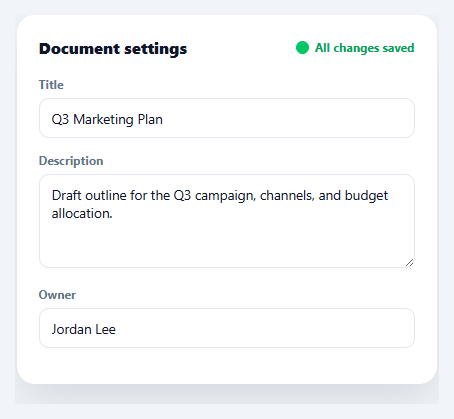This screenshot has width=454, height=419.
Task: Click the "Document settings" heading
Action: point(113,49)
